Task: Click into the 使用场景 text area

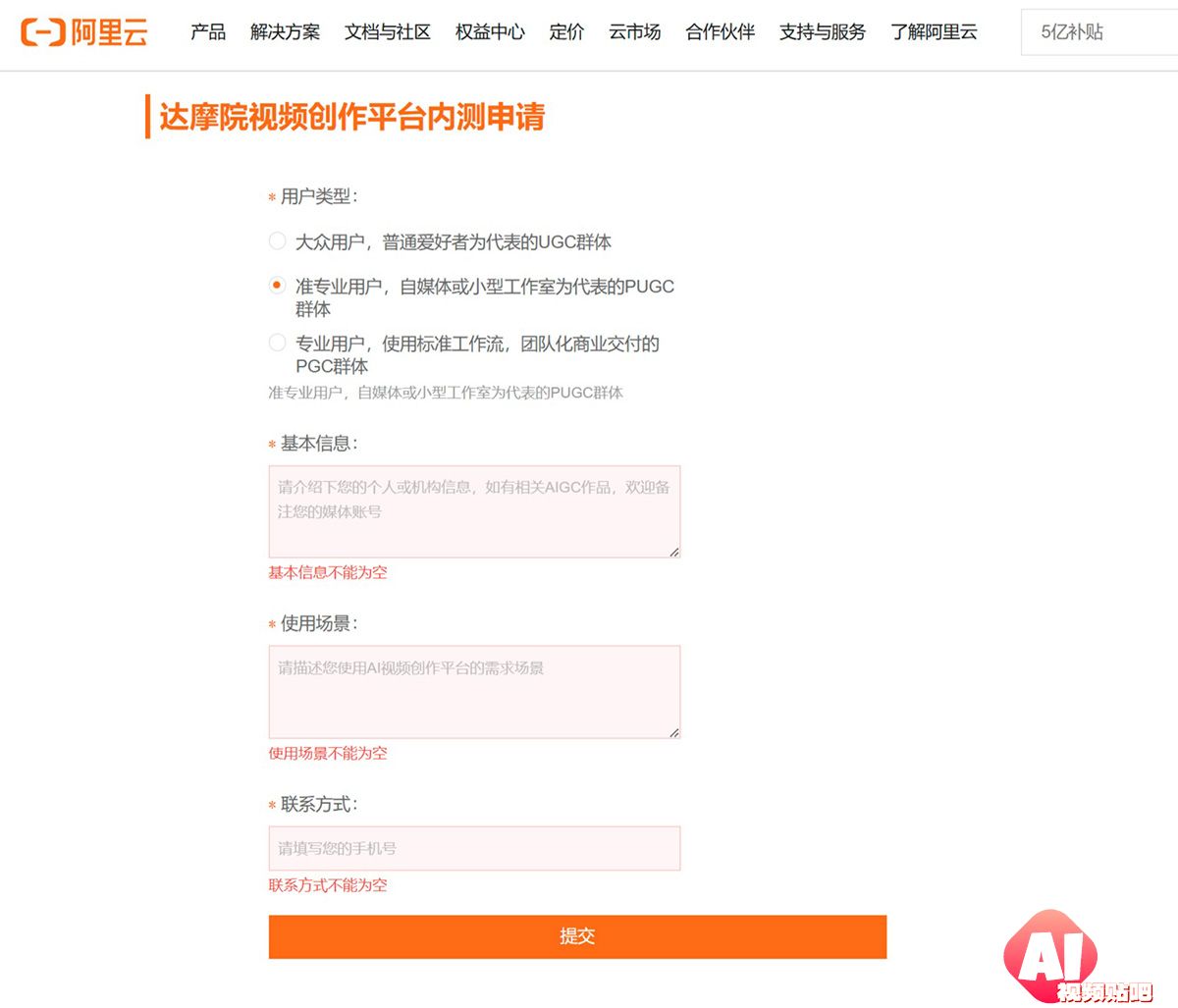Action: (474, 692)
